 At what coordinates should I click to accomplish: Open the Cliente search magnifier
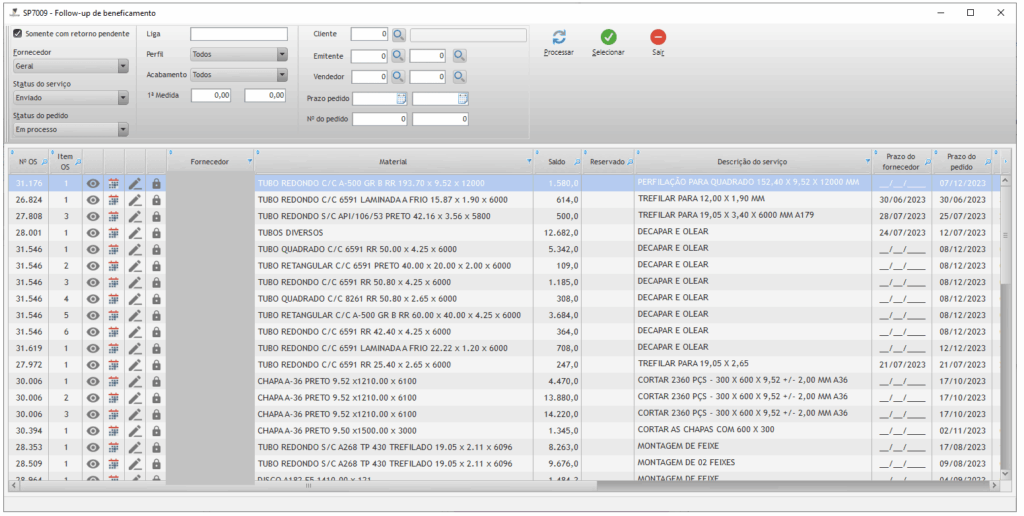click(x=398, y=34)
